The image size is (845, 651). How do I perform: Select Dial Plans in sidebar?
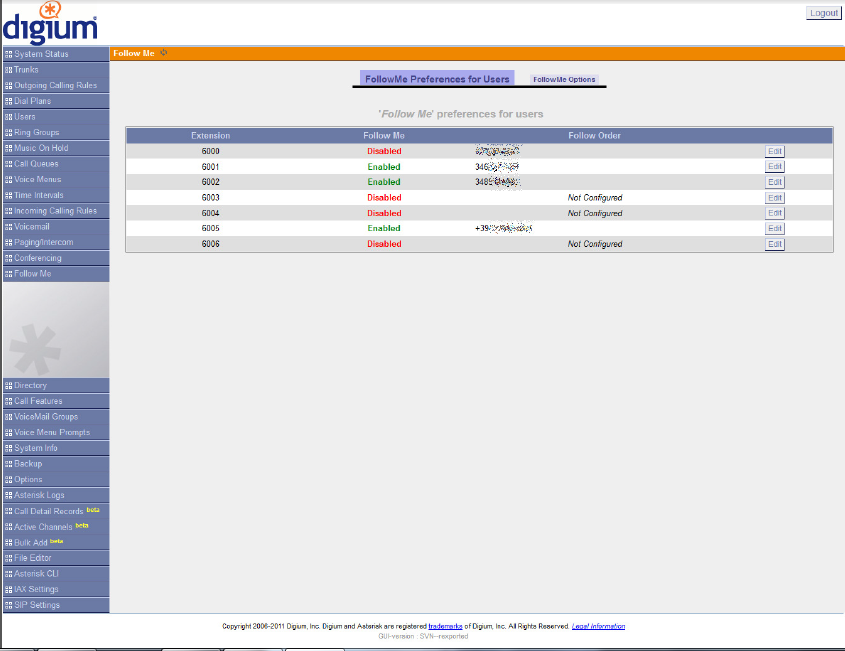[x=56, y=101]
